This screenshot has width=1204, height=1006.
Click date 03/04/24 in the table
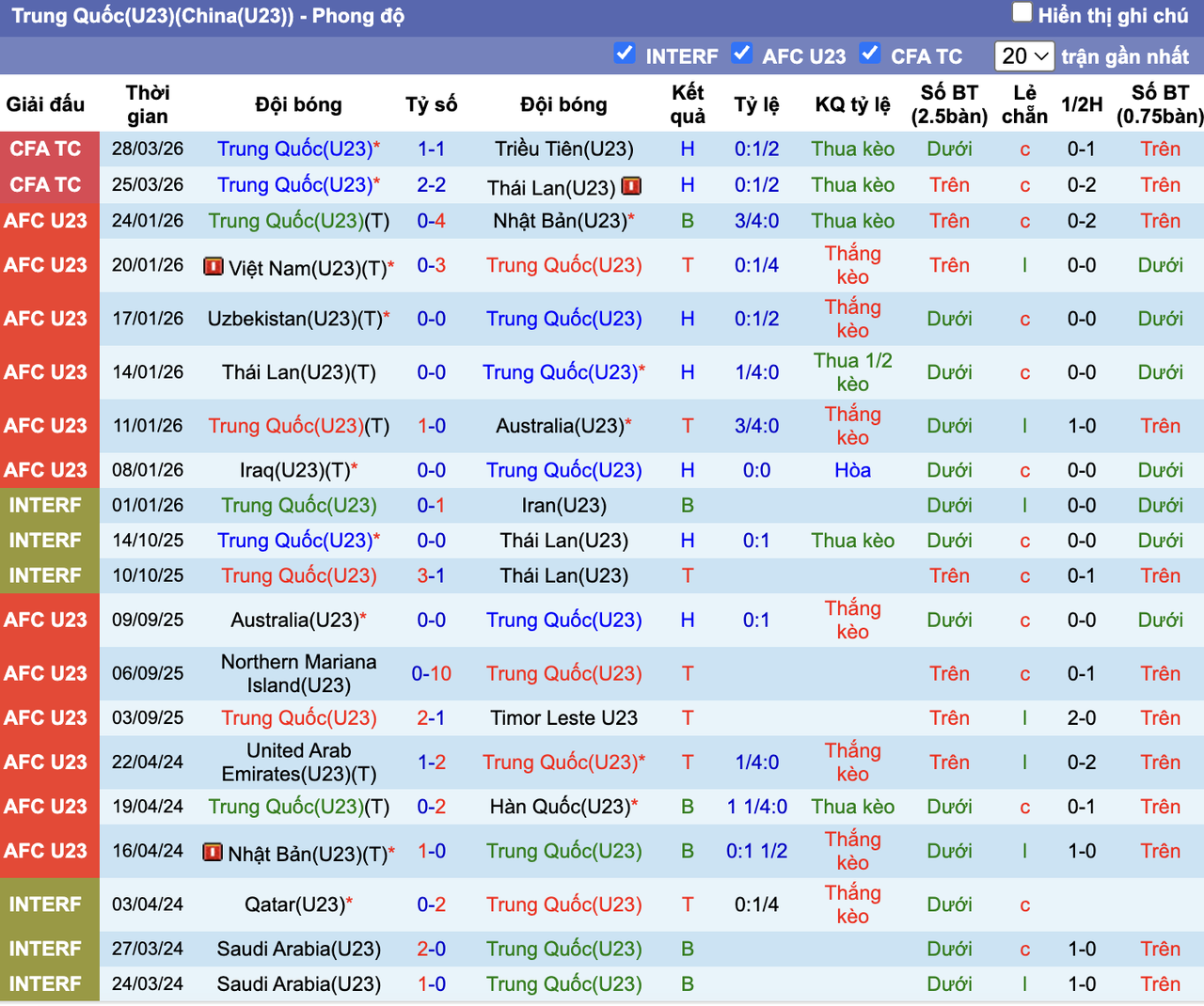(x=148, y=904)
